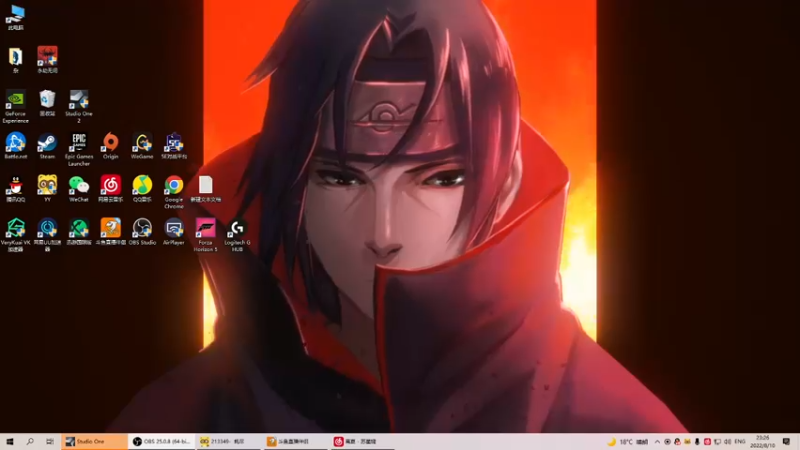Select the Origin desktop shortcut
This screenshot has width=800, height=450.
click(111, 146)
